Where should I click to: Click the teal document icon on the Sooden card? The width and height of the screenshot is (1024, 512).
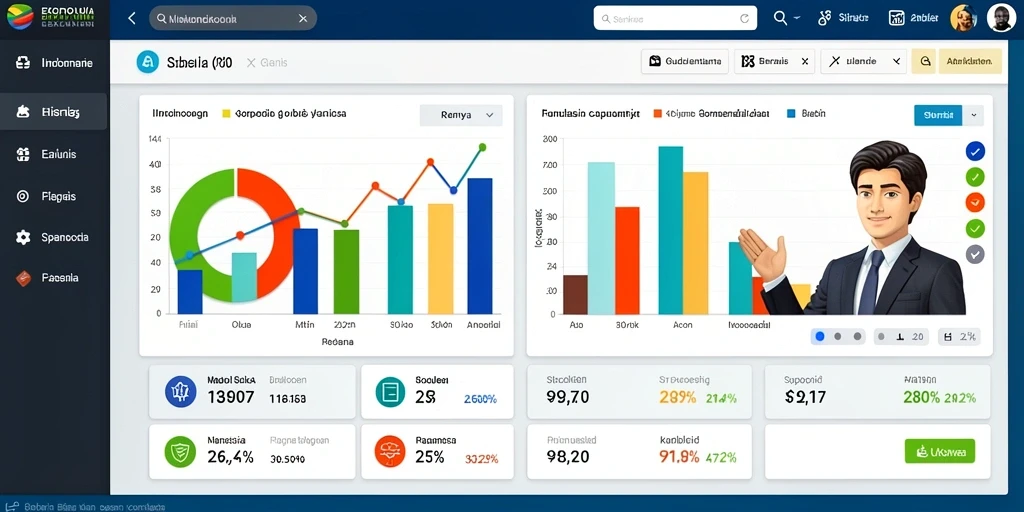pyautogui.click(x=391, y=392)
